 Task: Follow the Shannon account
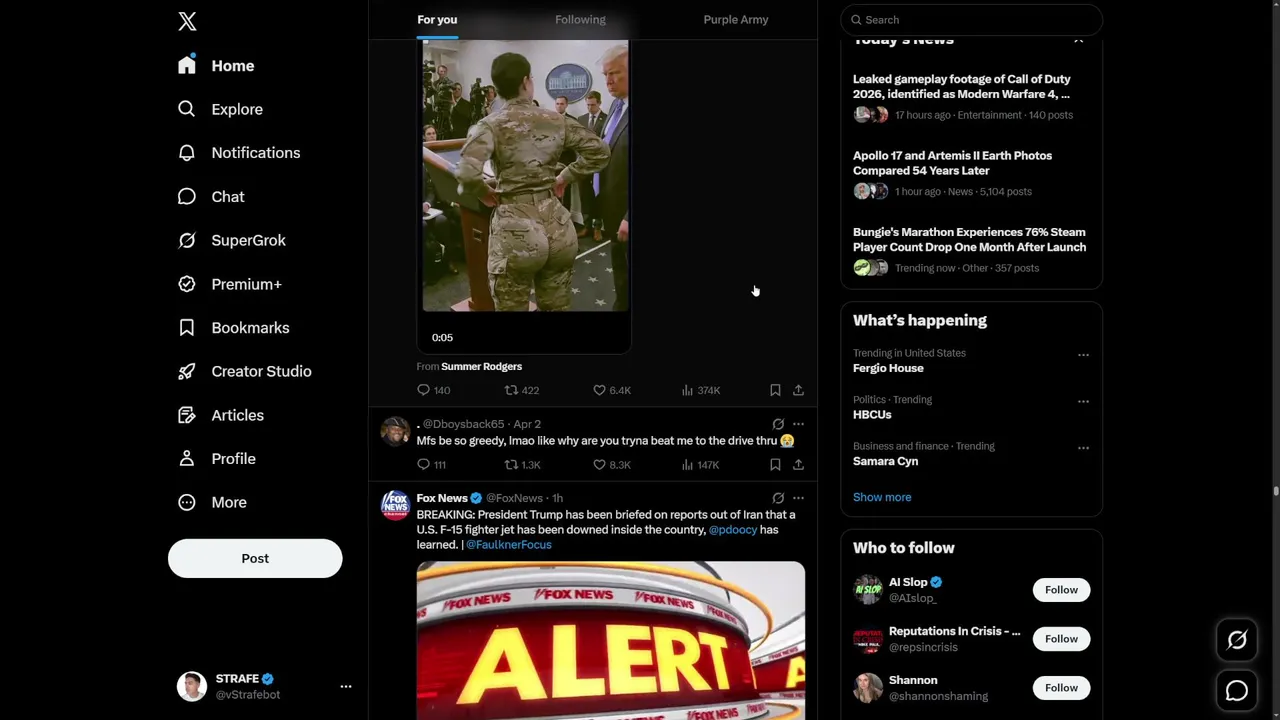(x=1061, y=688)
